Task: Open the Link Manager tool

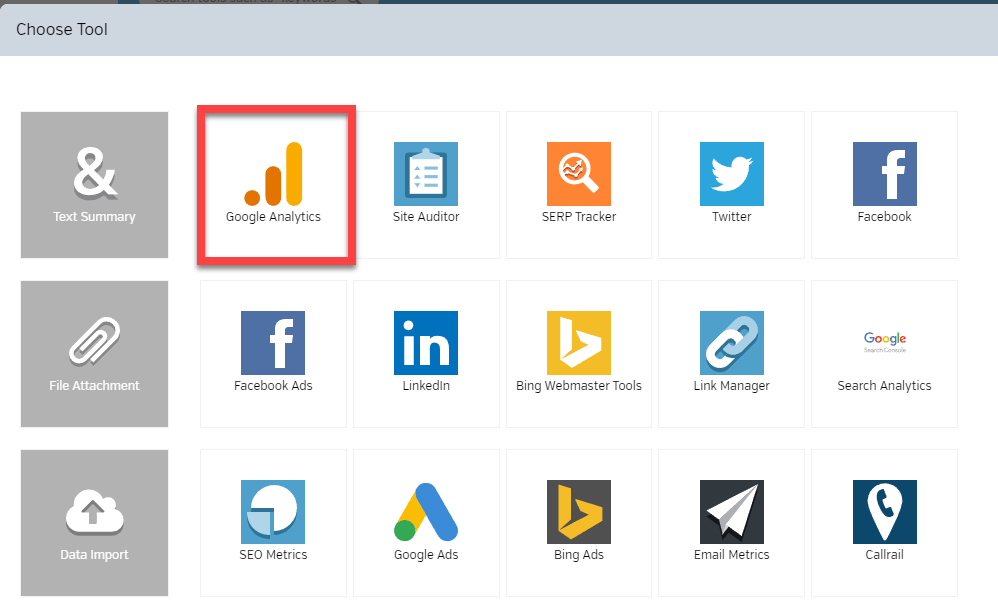Action: (731, 354)
